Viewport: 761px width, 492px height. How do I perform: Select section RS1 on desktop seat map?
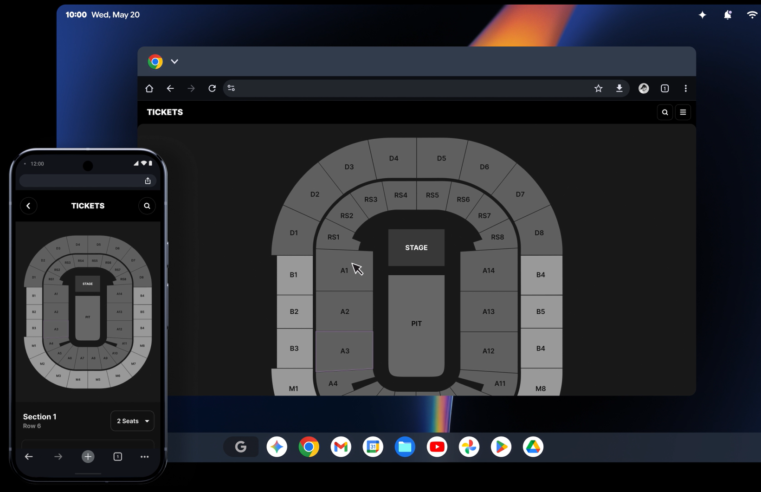tap(333, 237)
